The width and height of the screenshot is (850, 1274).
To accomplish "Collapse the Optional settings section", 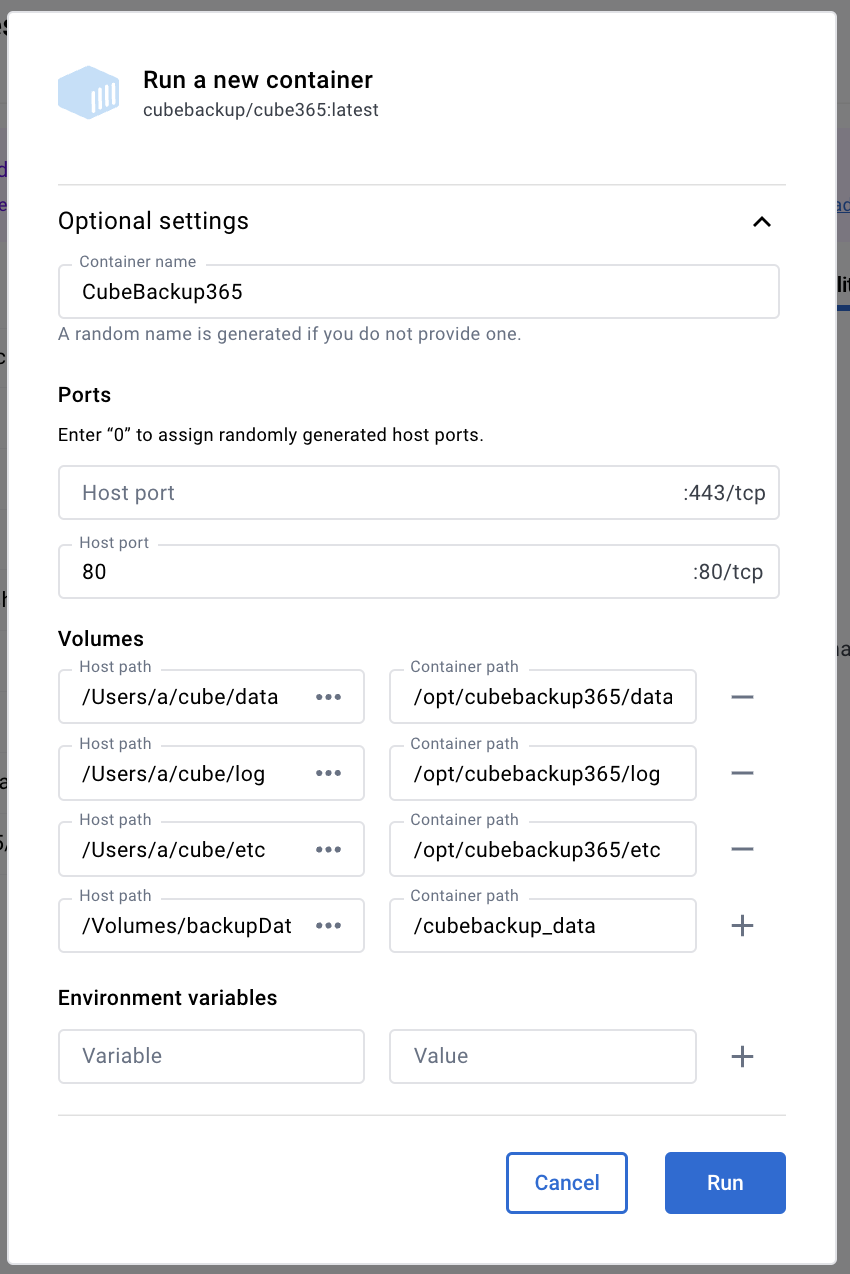I will click(762, 221).
